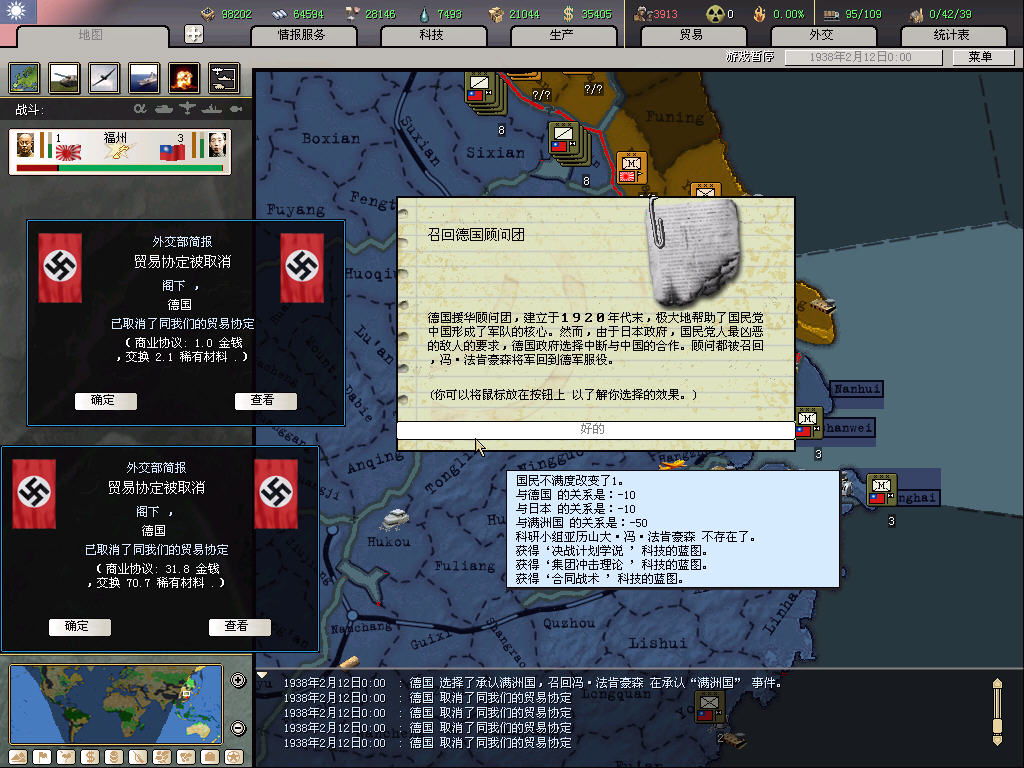Toggle the naval battle ship filter
Image resolution: width=1024 pixels, height=768 pixels.
(x=212, y=109)
